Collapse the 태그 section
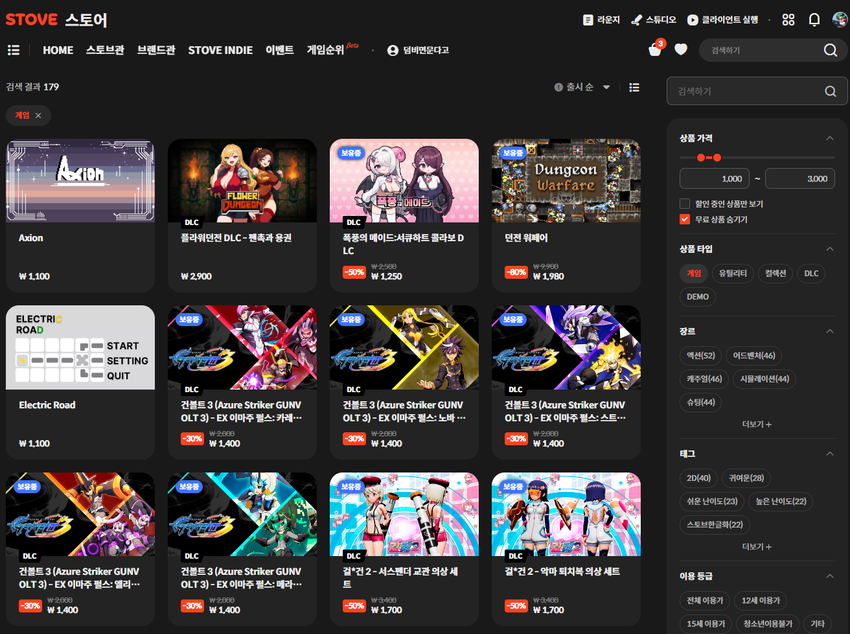This screenshot has height=634, width=850. pyautogui.click(x=829, y=454)
